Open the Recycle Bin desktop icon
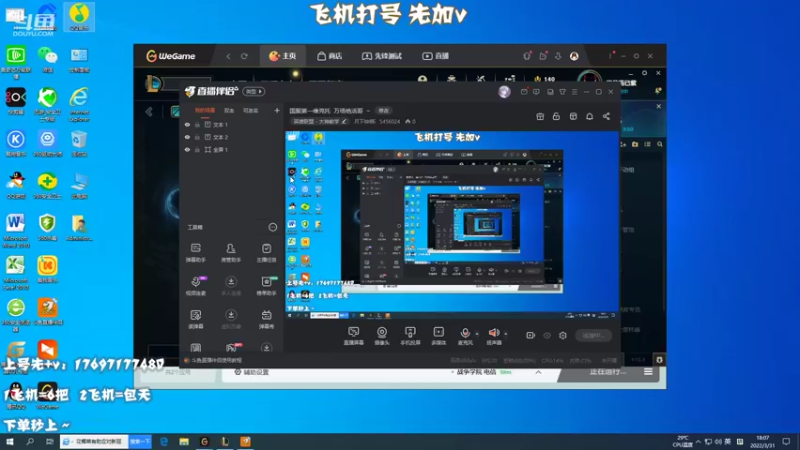 (79, 143)
